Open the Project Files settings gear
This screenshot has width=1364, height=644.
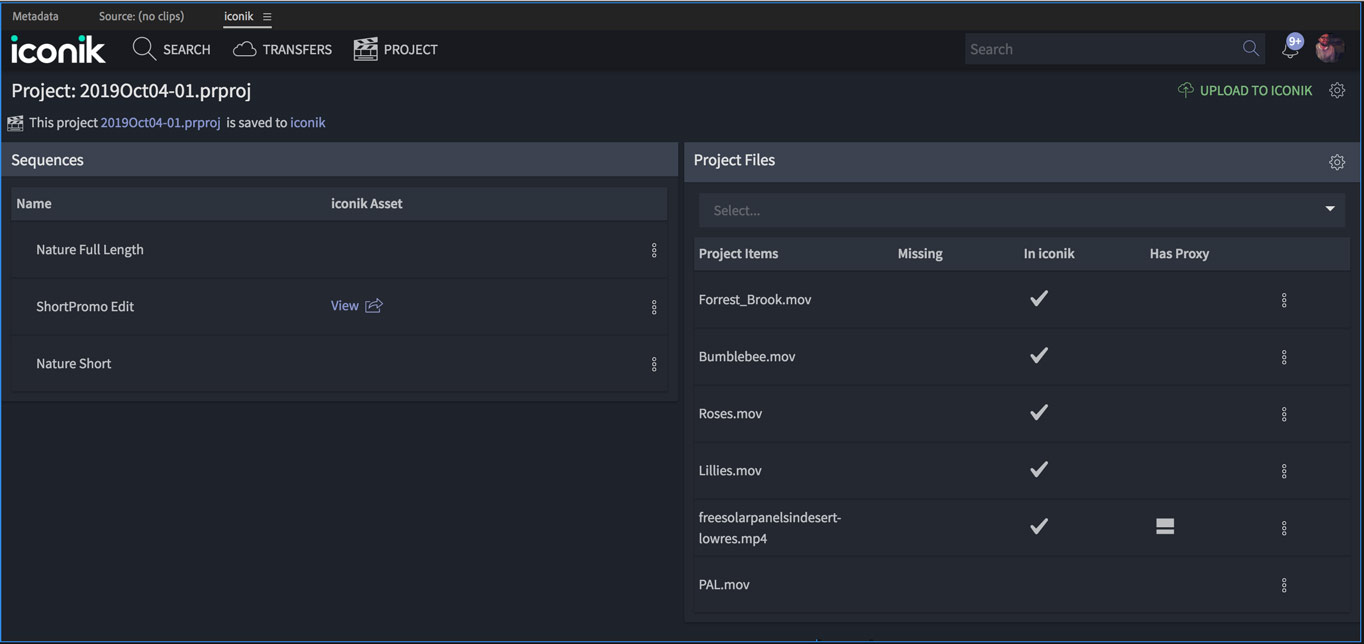point(1337,161)
